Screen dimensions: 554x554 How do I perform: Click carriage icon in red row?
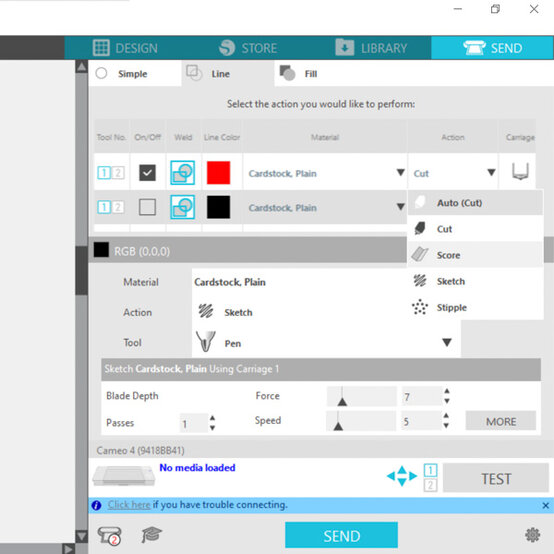(x=520, y=171)
